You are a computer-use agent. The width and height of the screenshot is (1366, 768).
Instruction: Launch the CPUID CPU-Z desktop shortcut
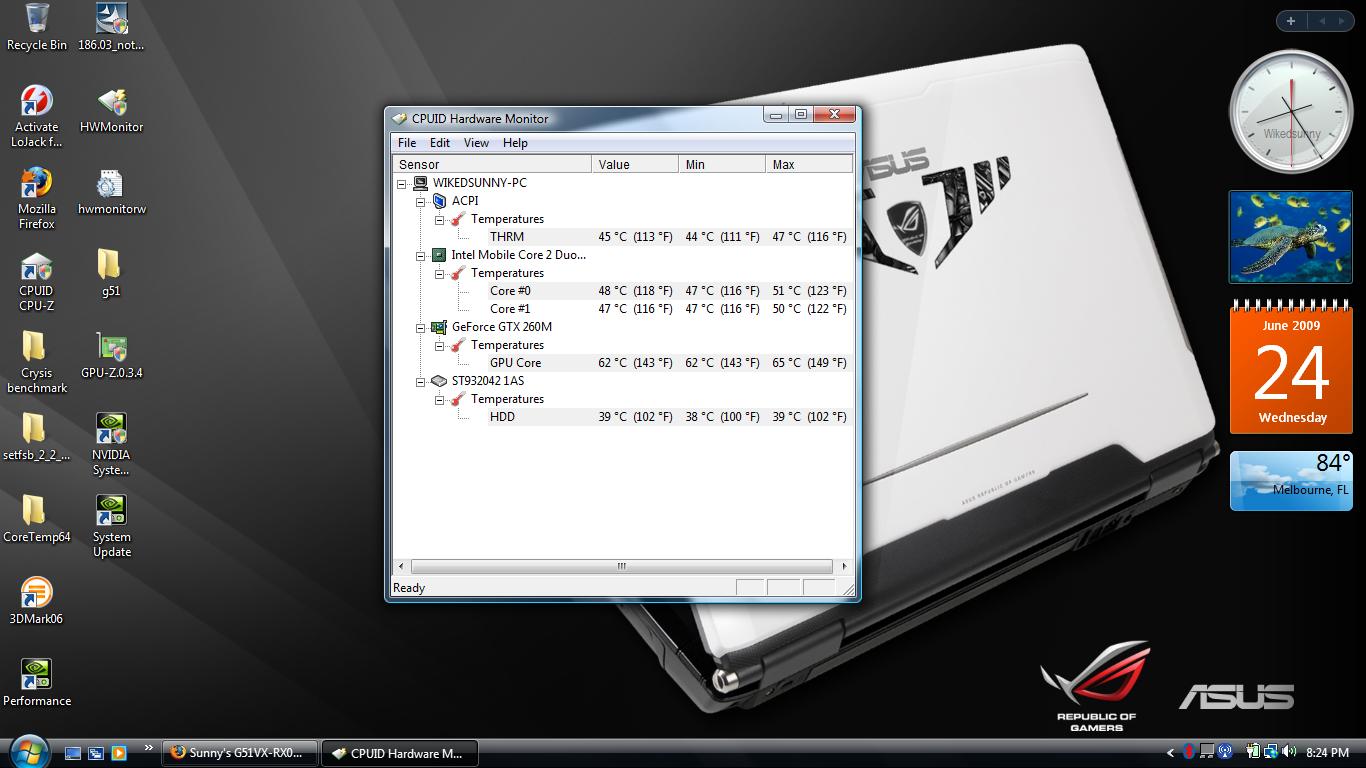[x=37, y=280]
